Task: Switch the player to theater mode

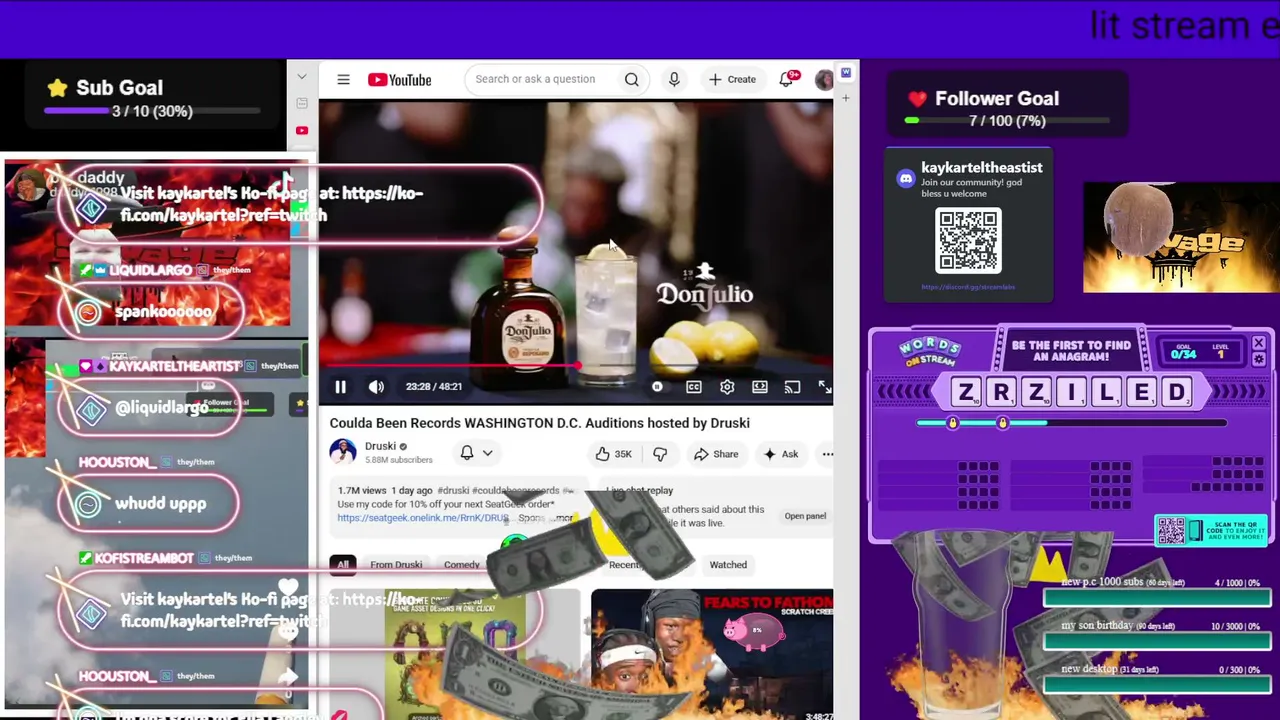Action: pos(760,387)
